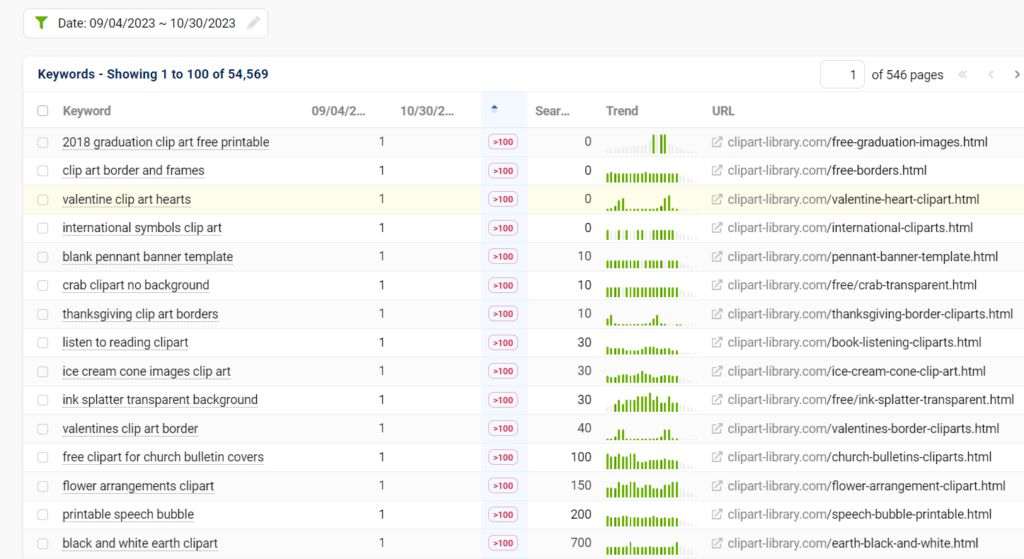
Task: Click the previous page arrow icon
Action: pyautogui.click(x=991, y=75)
